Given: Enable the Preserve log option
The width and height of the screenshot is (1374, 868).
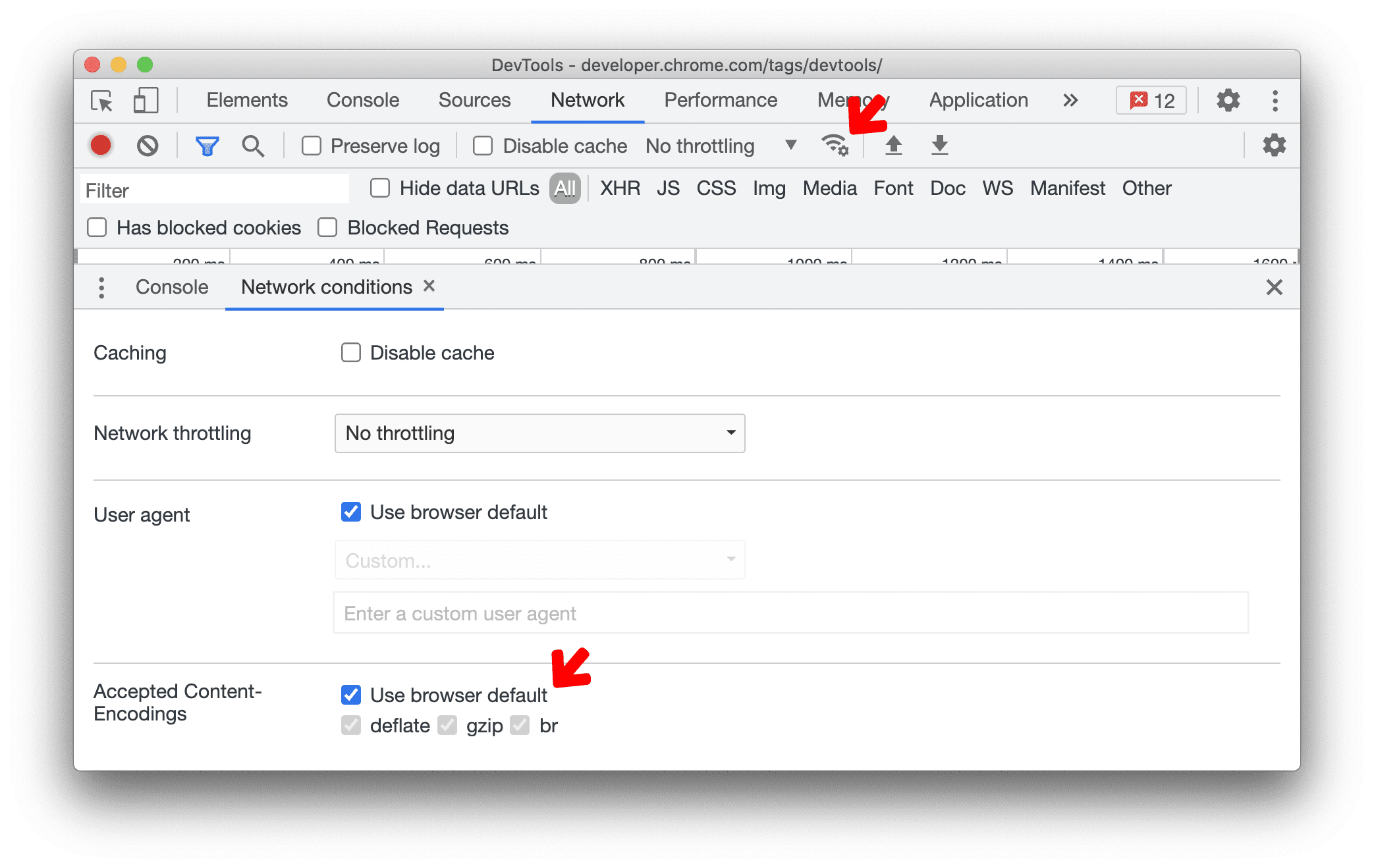Looking at the screenshot, I should point(312,145).
